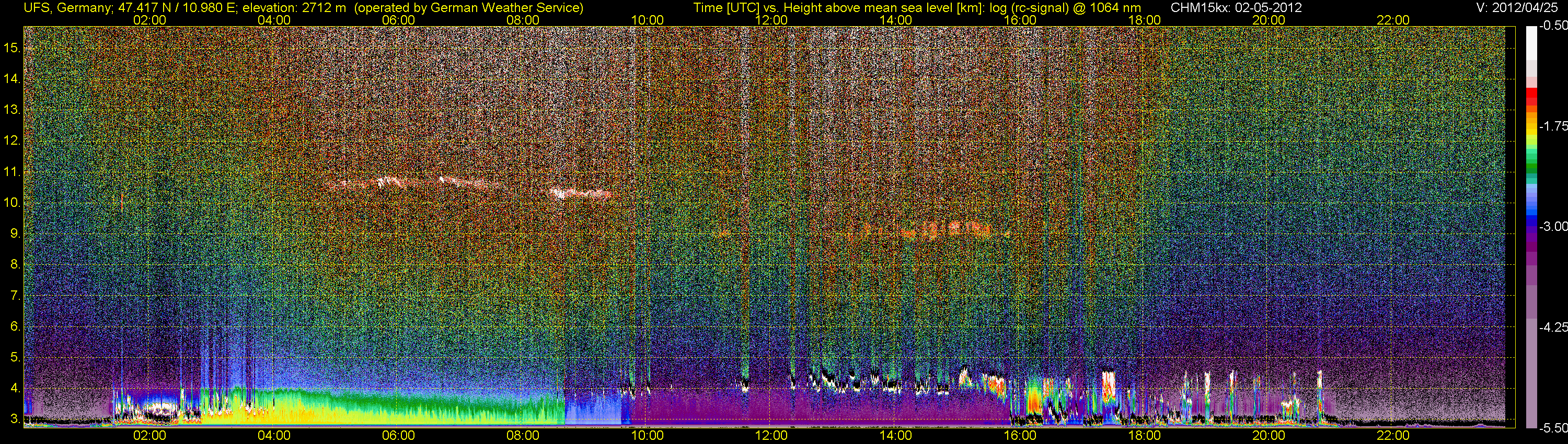Click the 18:00 label on top time axis
This screenshot has width=1568, height=444.
coord(1144,20)
